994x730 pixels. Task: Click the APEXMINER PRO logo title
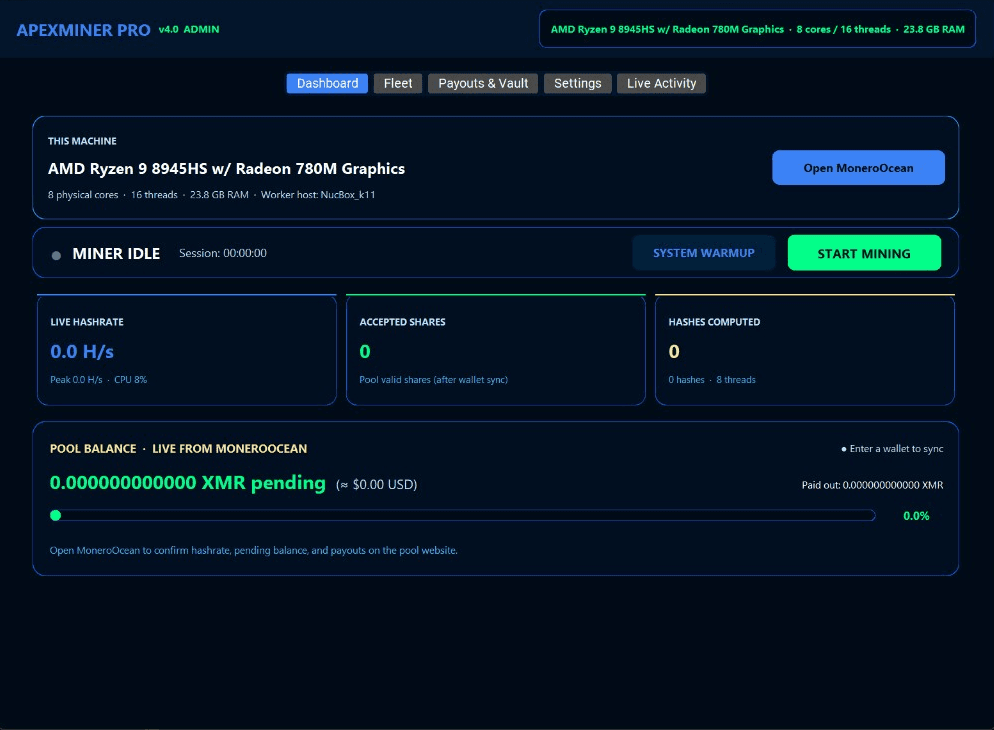(83, 30)
